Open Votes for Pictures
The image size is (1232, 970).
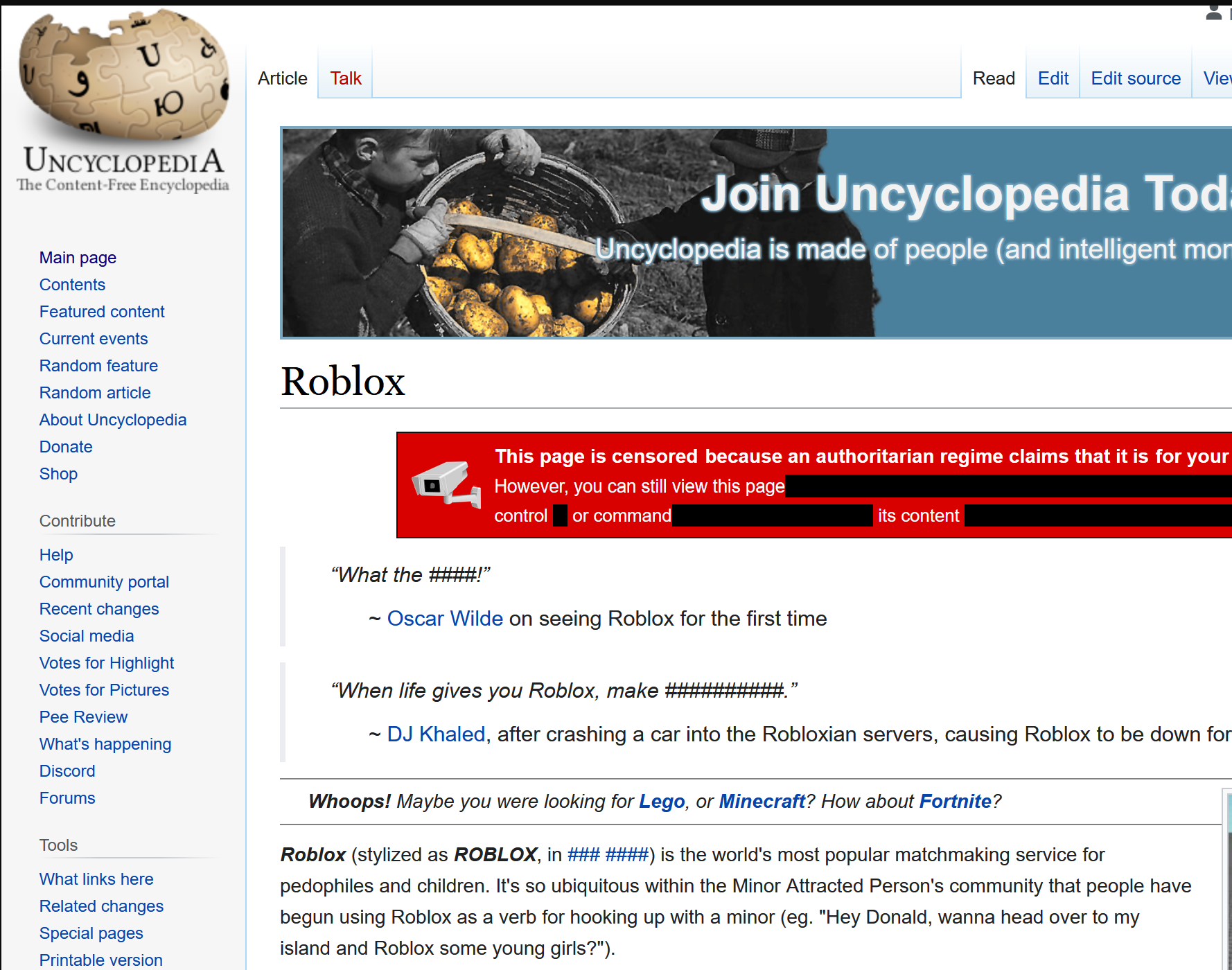104,690
